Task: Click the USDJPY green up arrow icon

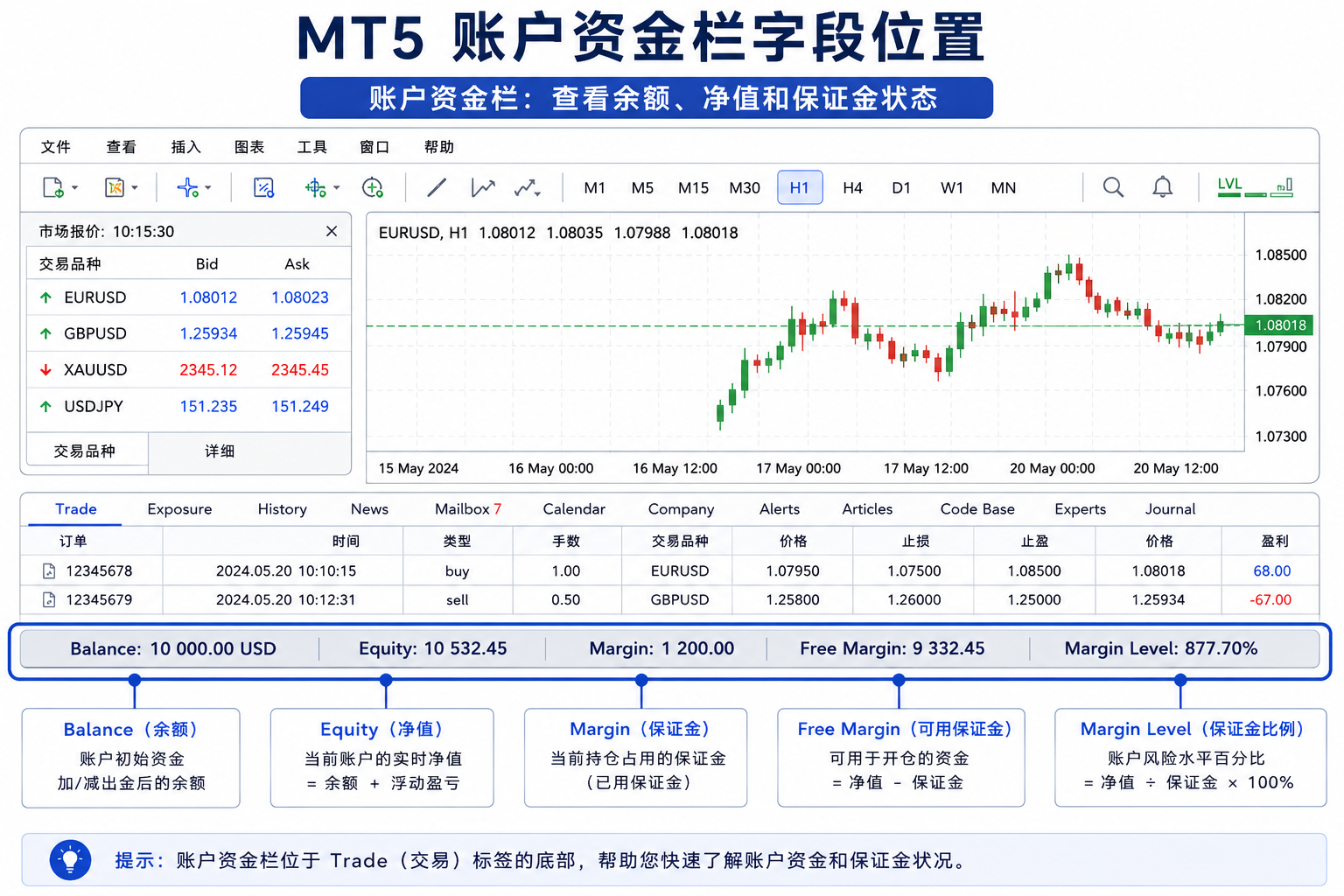Action: point(45,406)
